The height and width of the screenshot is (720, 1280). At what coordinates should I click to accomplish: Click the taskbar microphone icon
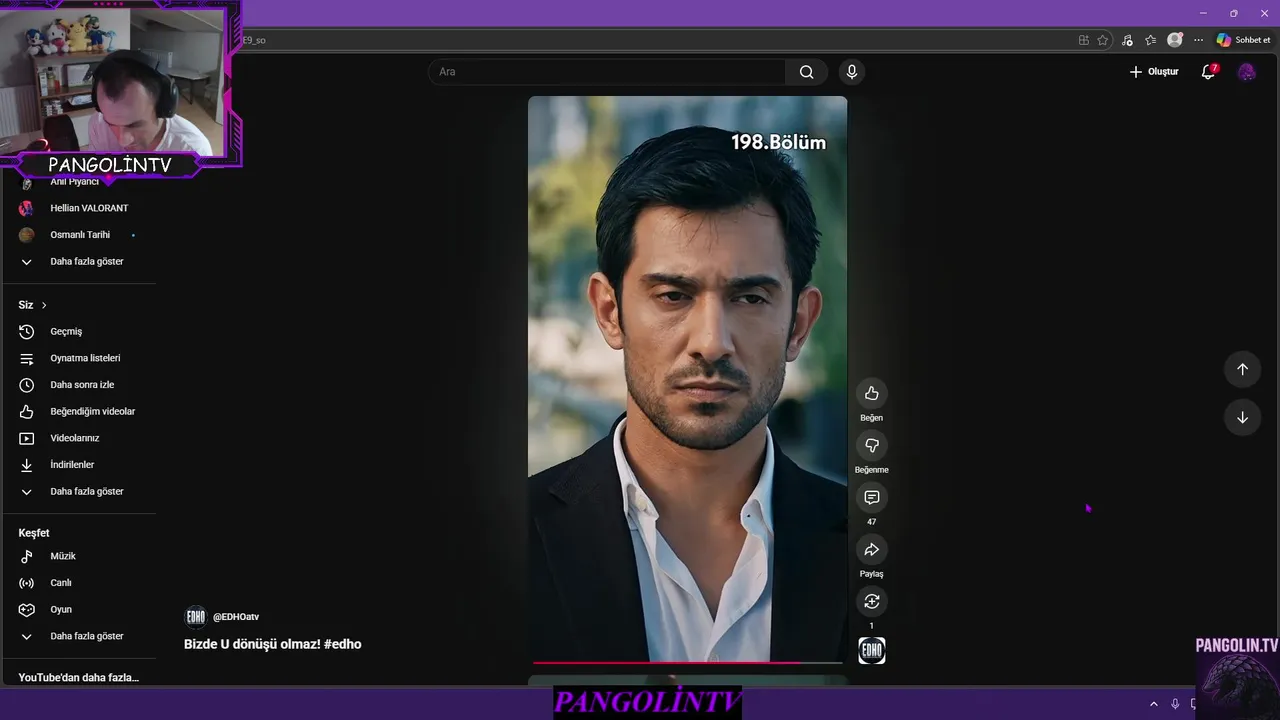point(1175,704)
